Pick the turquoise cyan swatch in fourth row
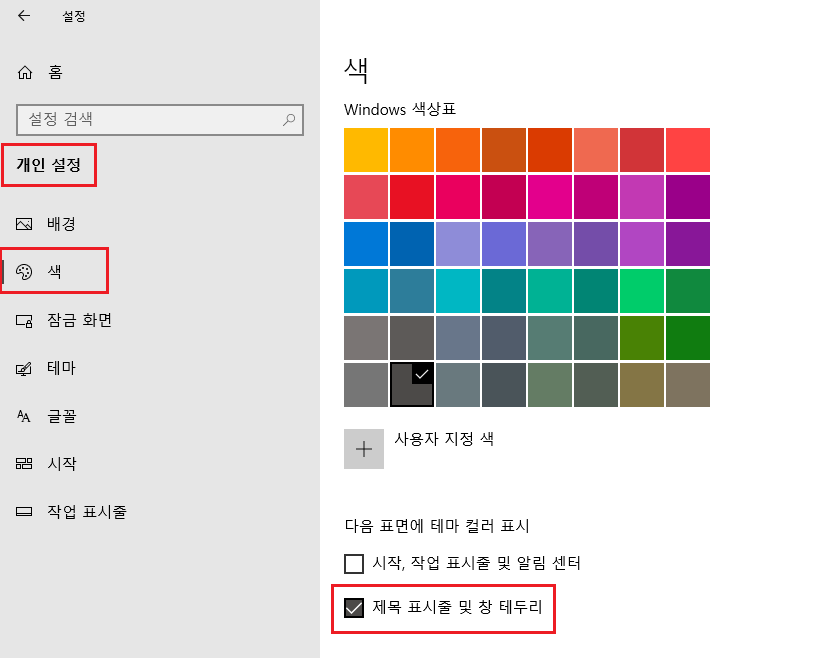 [x=458, y=291]
